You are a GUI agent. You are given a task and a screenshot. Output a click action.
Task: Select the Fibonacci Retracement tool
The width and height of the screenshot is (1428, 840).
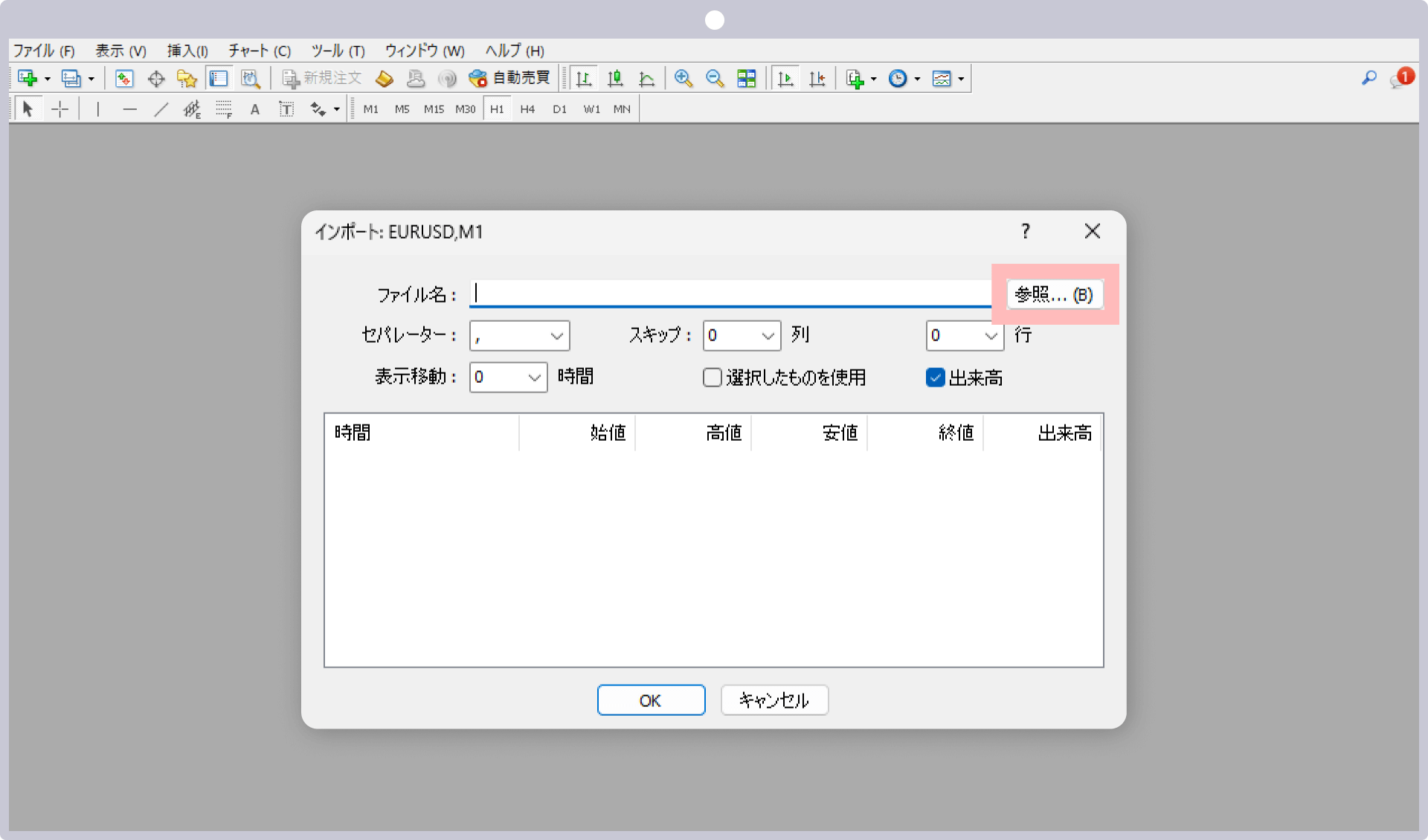[x=223, y=109]
